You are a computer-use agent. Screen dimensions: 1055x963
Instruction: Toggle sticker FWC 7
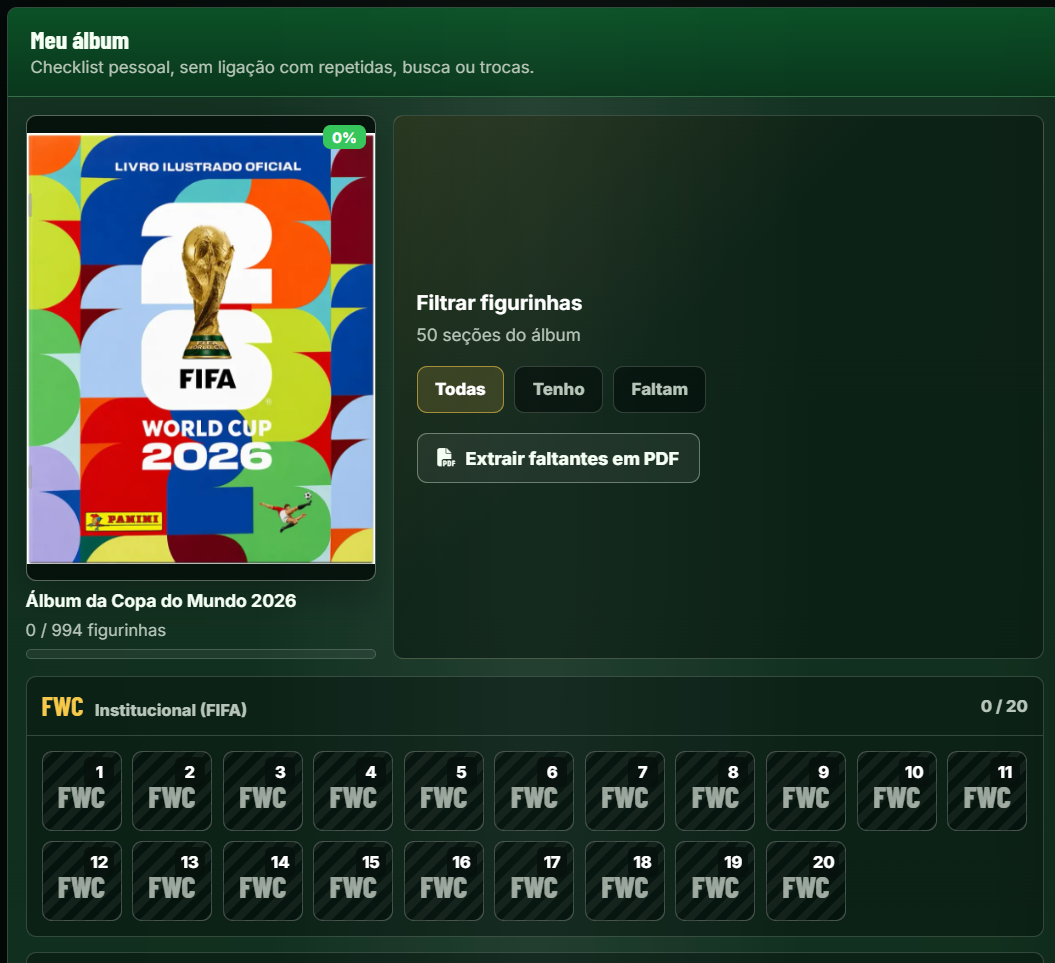coord(625,791)
